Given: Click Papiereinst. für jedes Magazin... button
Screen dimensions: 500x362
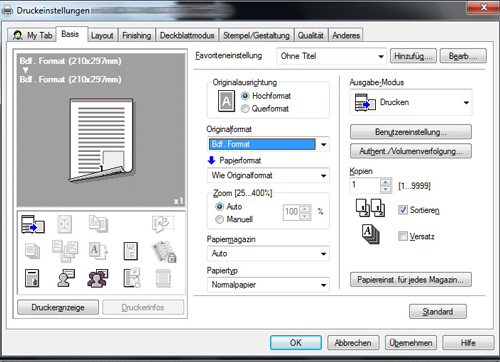Looking at the screenshot, I should [x=411, y=280].
